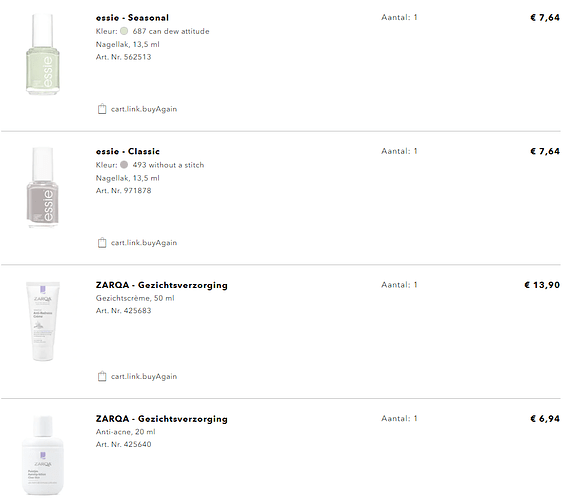Viewport: 584px width, 500px height.
Task: Click the 493 without a stitch label
Action: click(168, 165)
